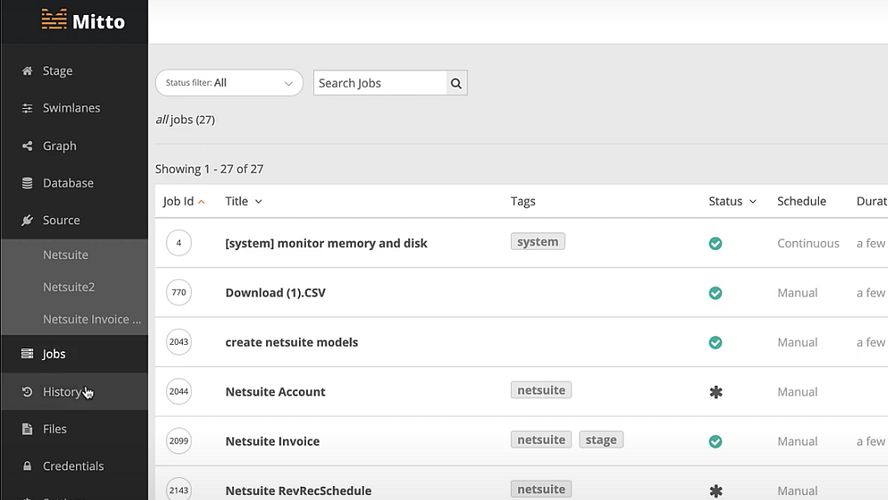Click the stage tag
The image size is (888, 500).
(601, 440)
